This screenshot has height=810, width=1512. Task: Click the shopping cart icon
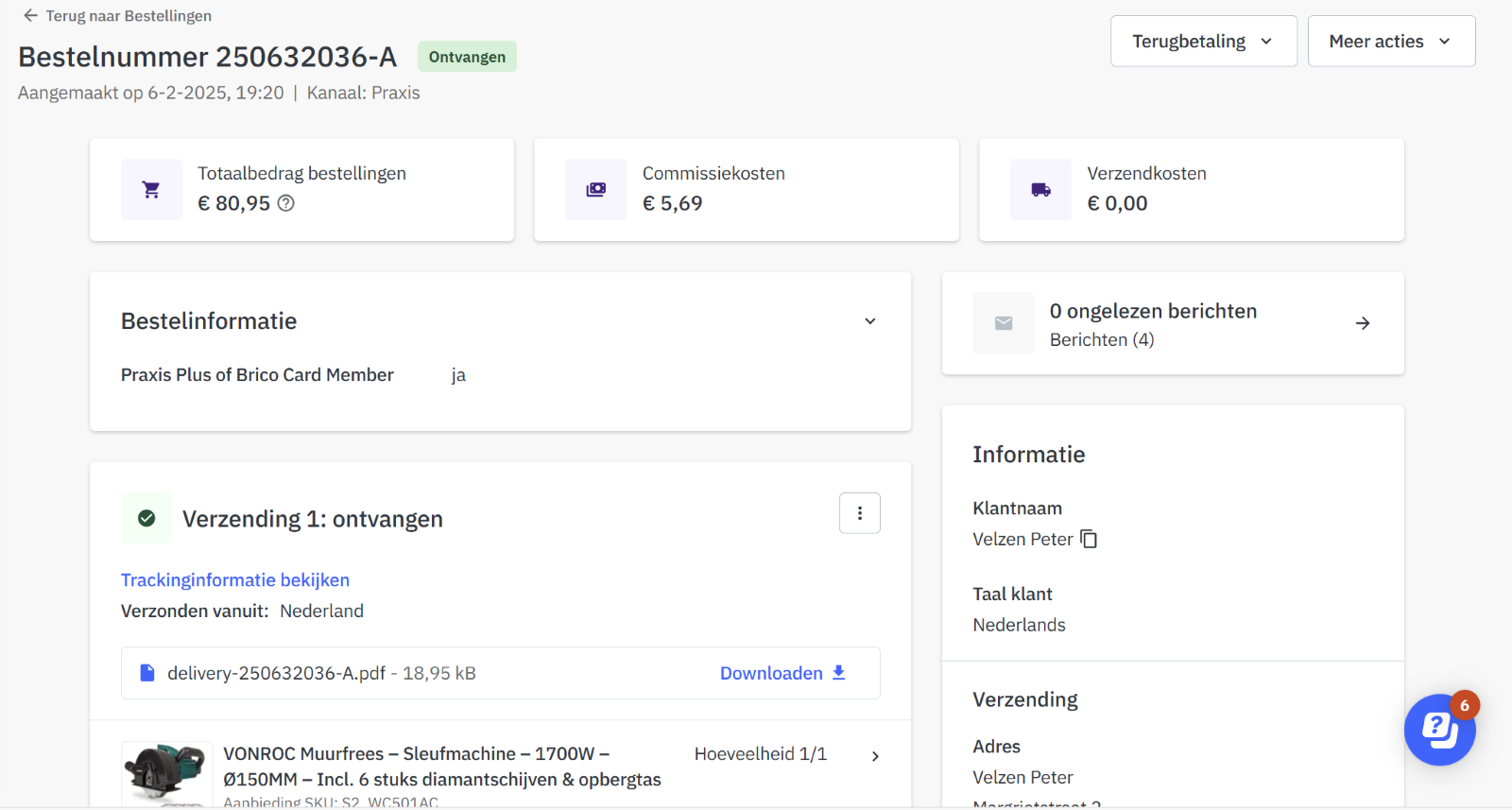pyautogui.click(x=151, y=190)
